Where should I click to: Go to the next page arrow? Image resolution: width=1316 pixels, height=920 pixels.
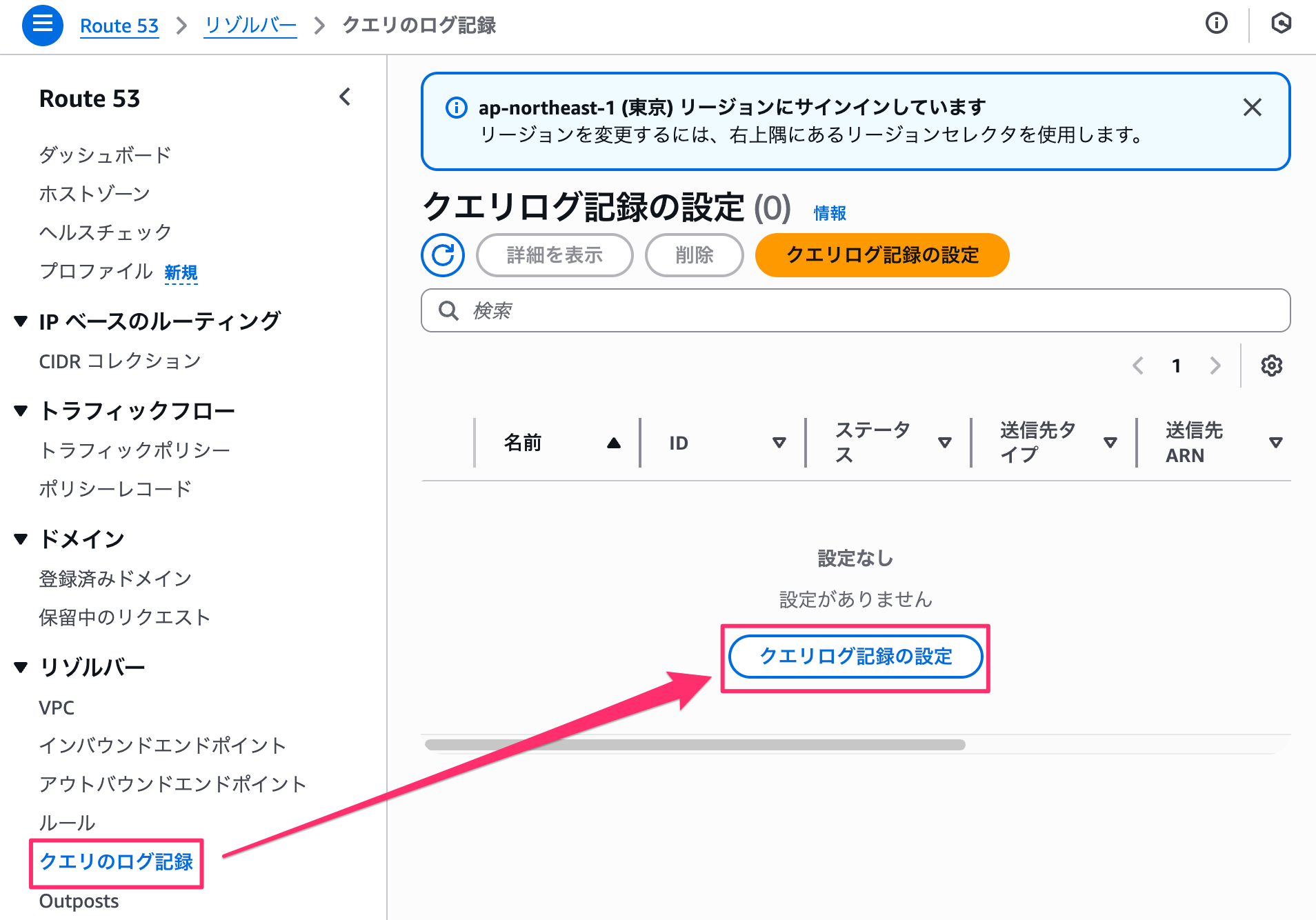(x=1215, y=366)
